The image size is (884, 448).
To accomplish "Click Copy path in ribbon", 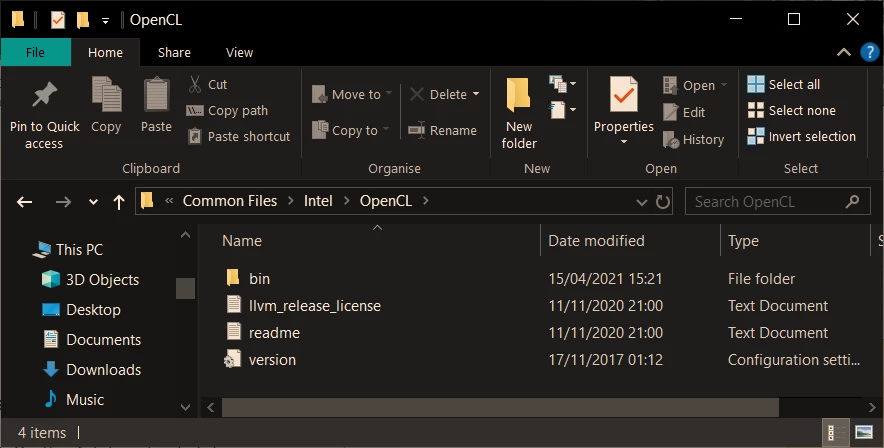I will 227,110.
